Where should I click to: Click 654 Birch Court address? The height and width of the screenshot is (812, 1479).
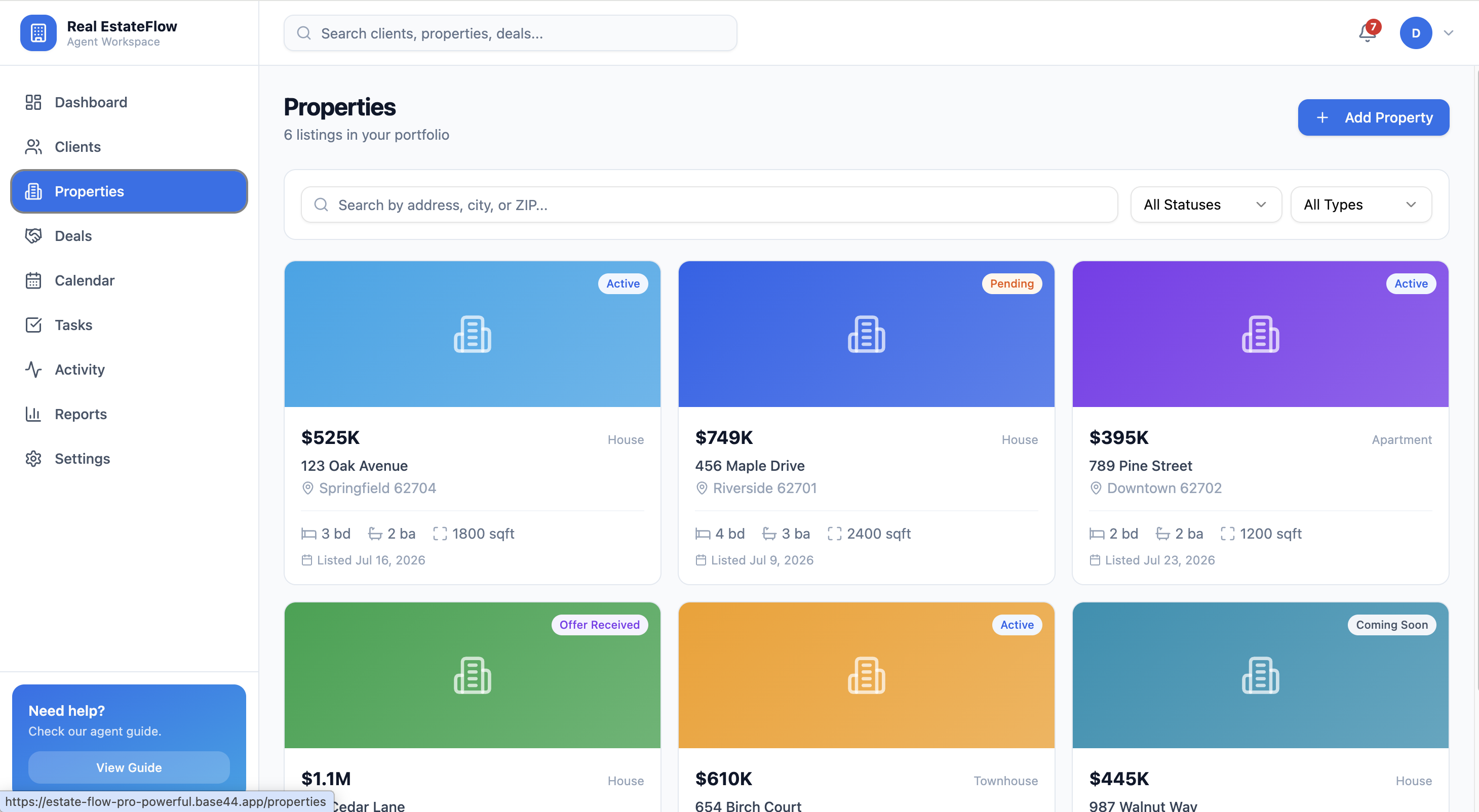click(x=748, y=806)
